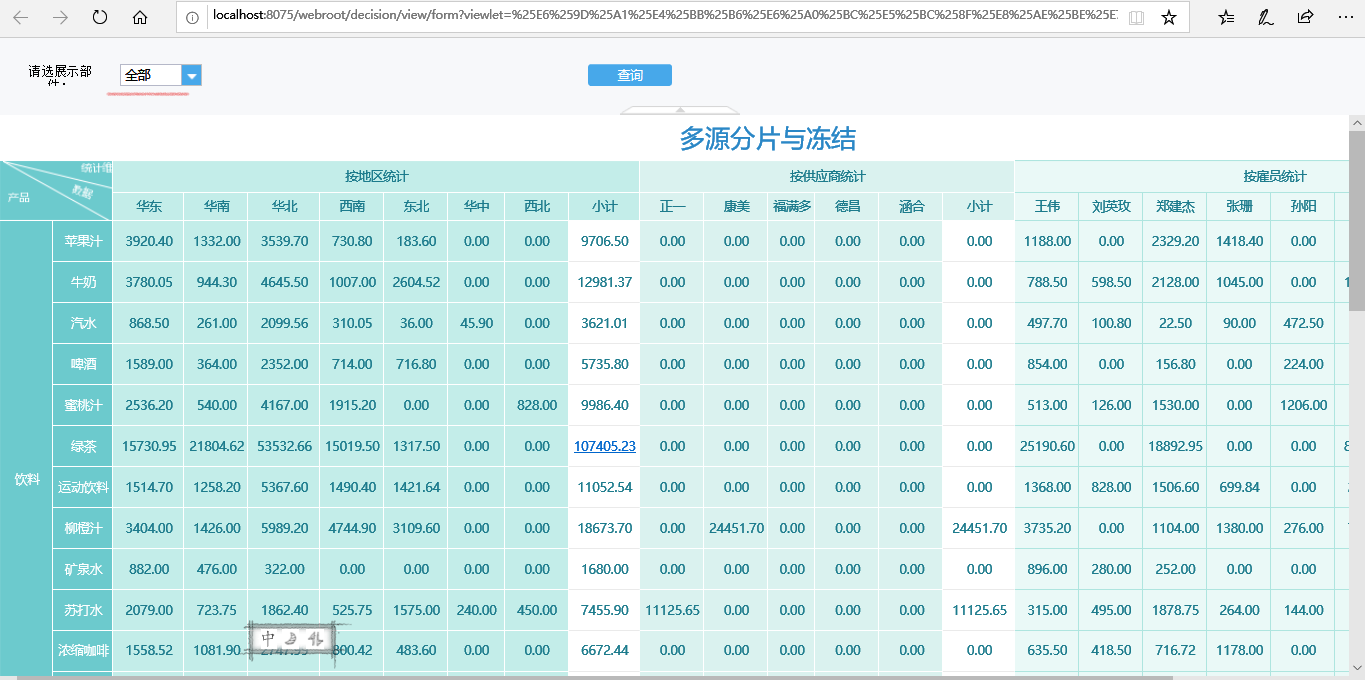The image size is (1365, 680).
Task: Click the 按地区统计 header
Action: [x=376, y=176]
